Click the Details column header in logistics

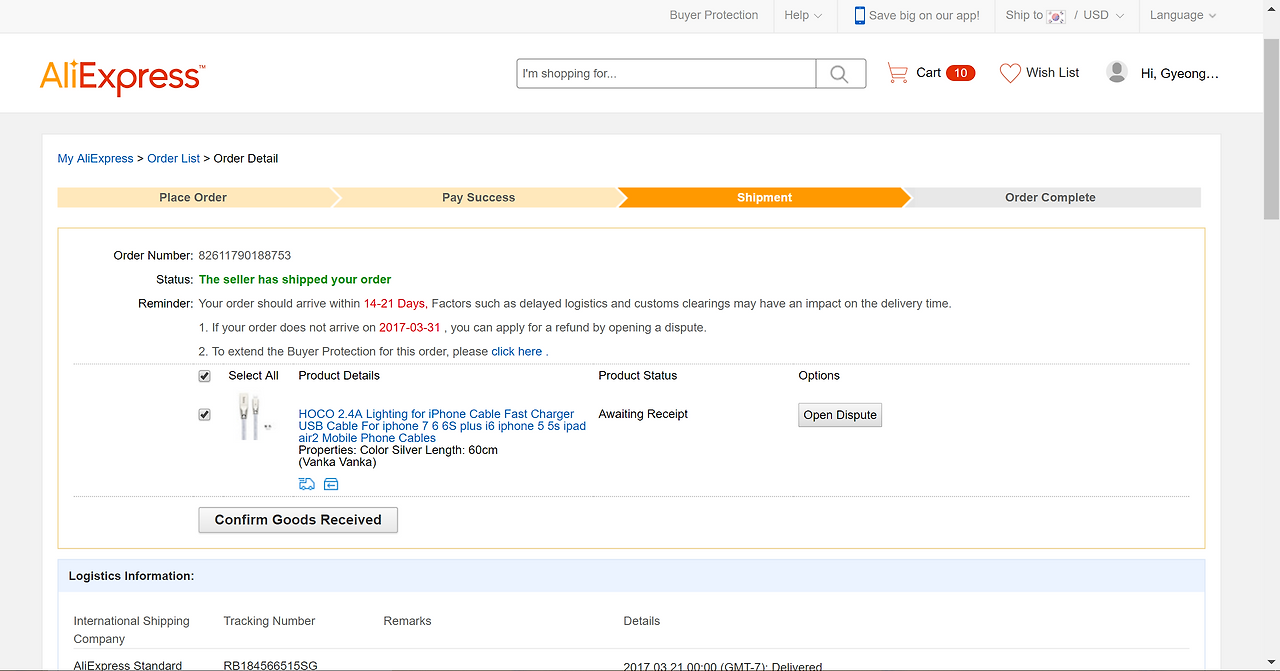tap(642, 621)
